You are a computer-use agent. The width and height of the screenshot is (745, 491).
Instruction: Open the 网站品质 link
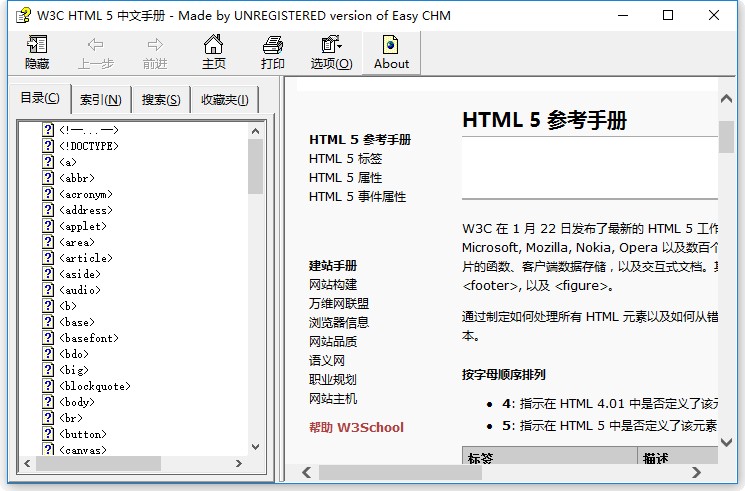point(333,342)
